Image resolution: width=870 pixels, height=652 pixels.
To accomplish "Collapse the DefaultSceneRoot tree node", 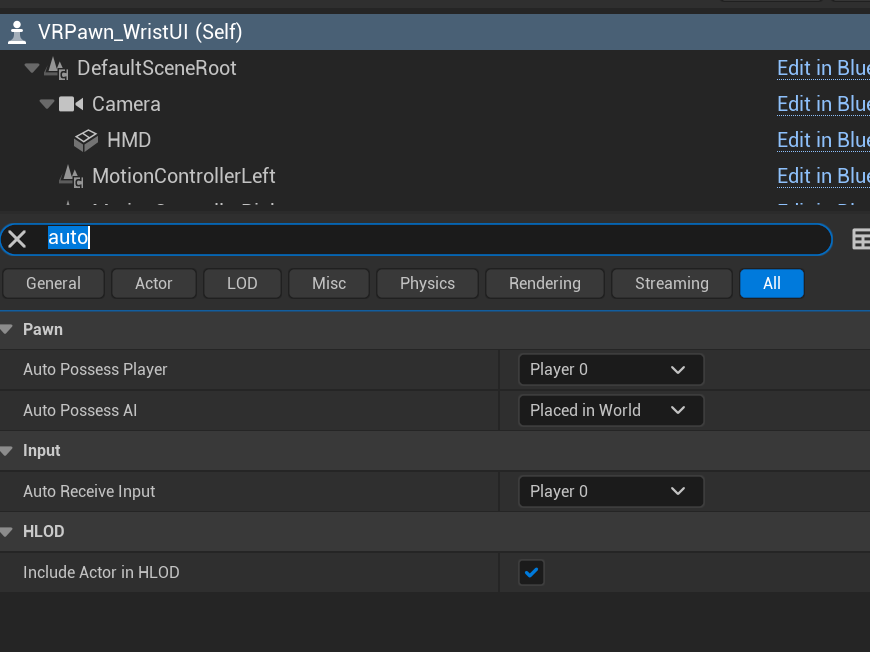I will (x=32, y=68).
